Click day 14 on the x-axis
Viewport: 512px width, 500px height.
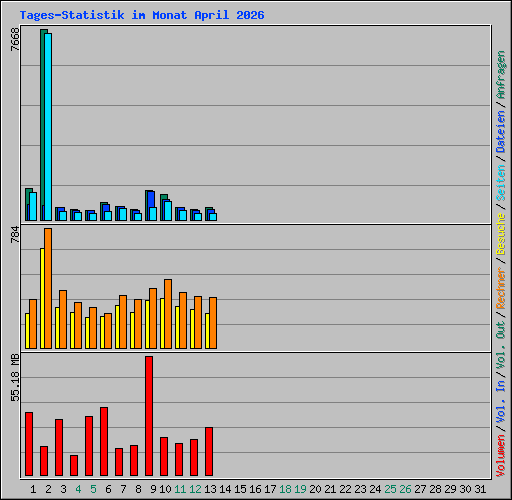225,489
